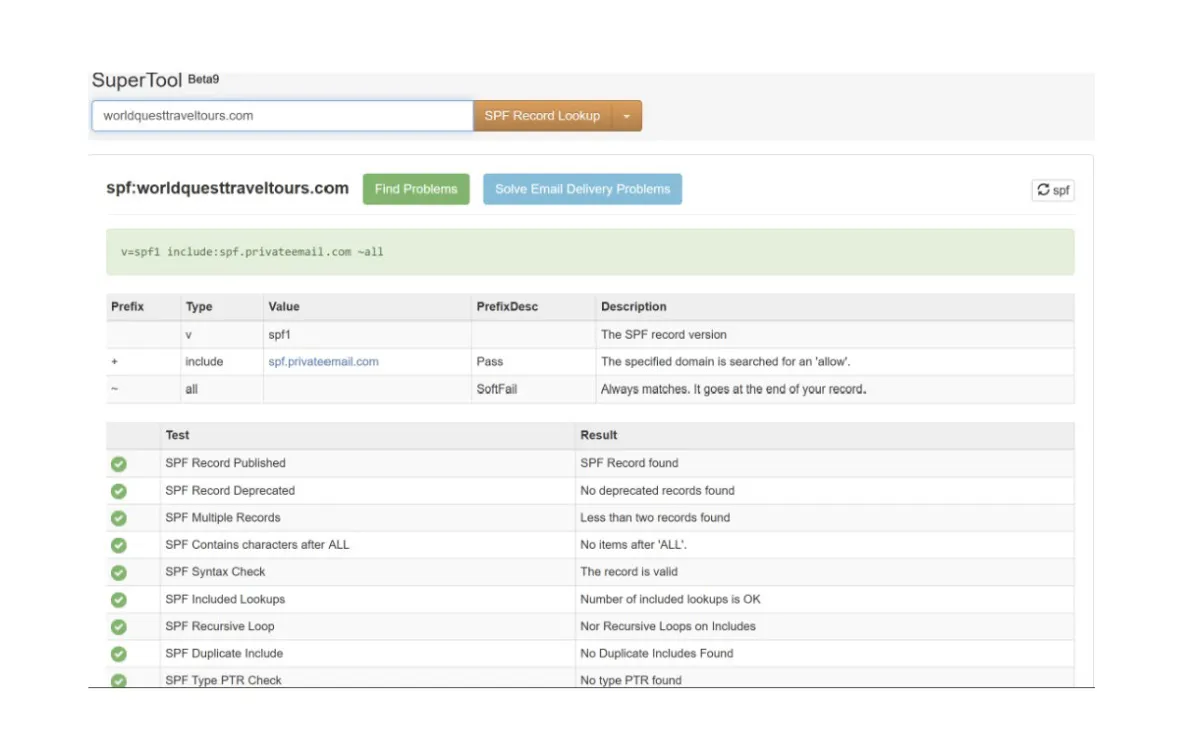
Task: Click the green check icon beside SPF Record Published
Action: [x=119, y=464]
